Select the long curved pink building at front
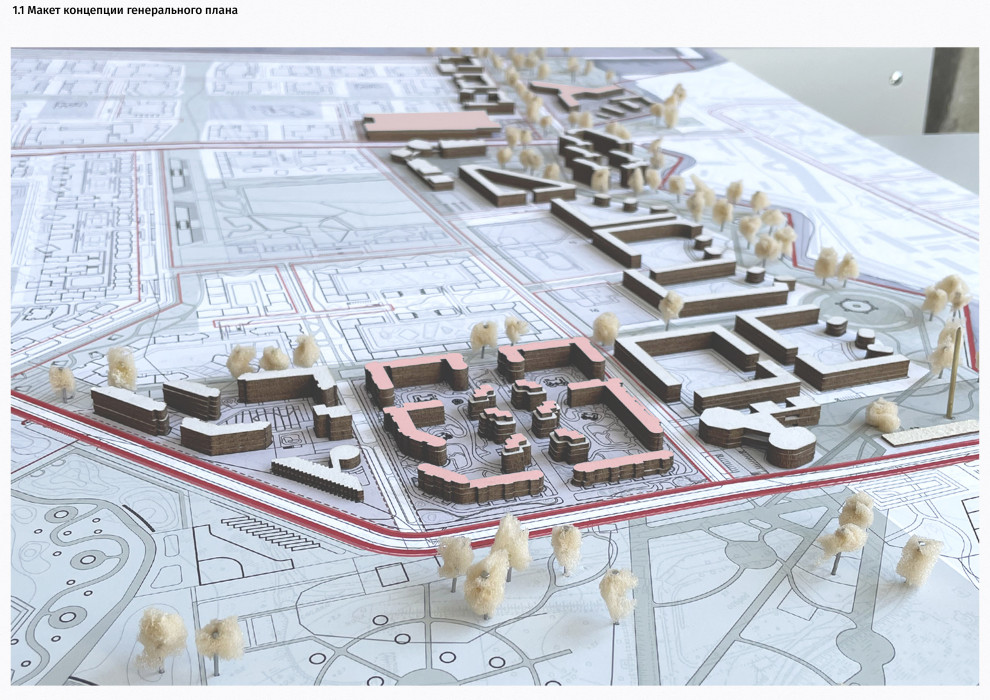The height and width of the screenshot is (700, 990). (480, 483)
